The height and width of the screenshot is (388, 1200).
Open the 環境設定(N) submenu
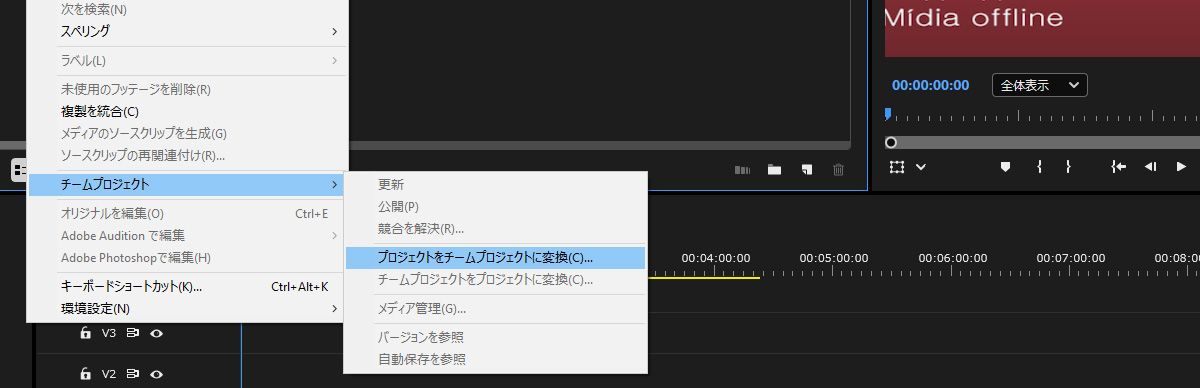pos(186,308)
